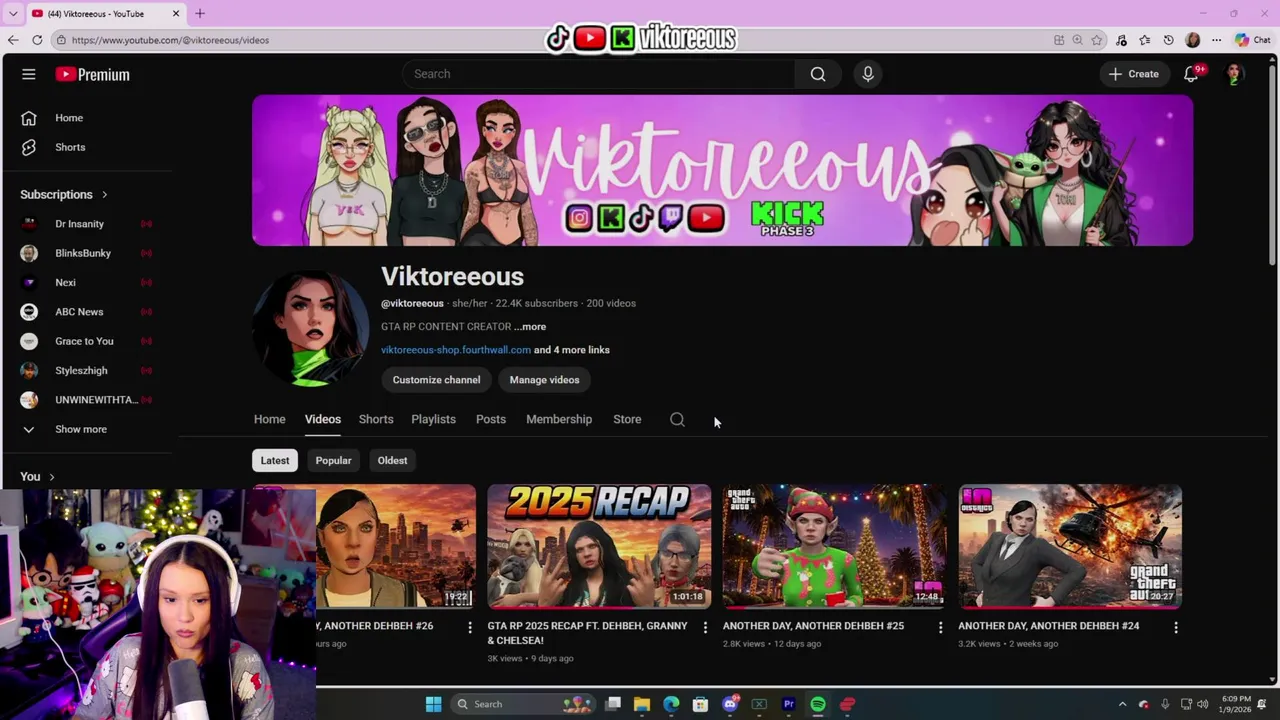This screenshot has height=720, width=1280.
Task: Open browser history icon
Action: tap(1169, 40)
